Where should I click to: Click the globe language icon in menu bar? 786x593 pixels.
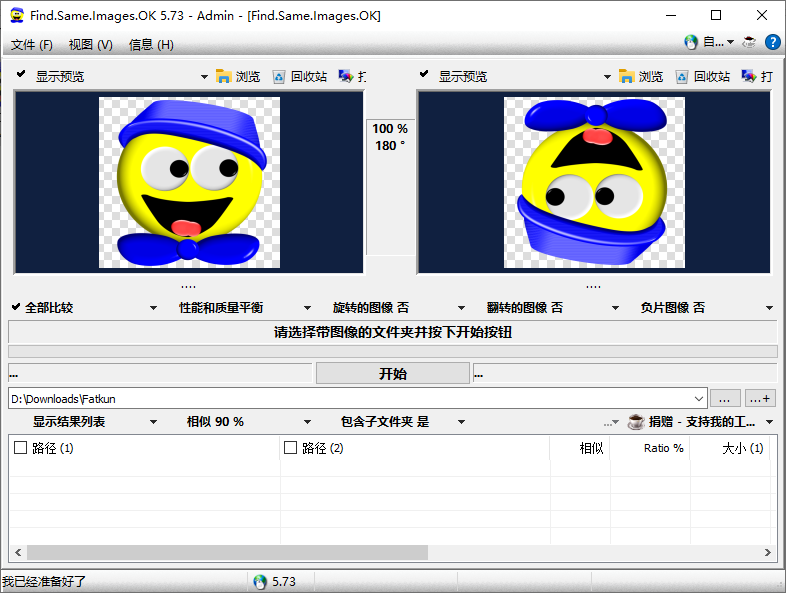691,43
